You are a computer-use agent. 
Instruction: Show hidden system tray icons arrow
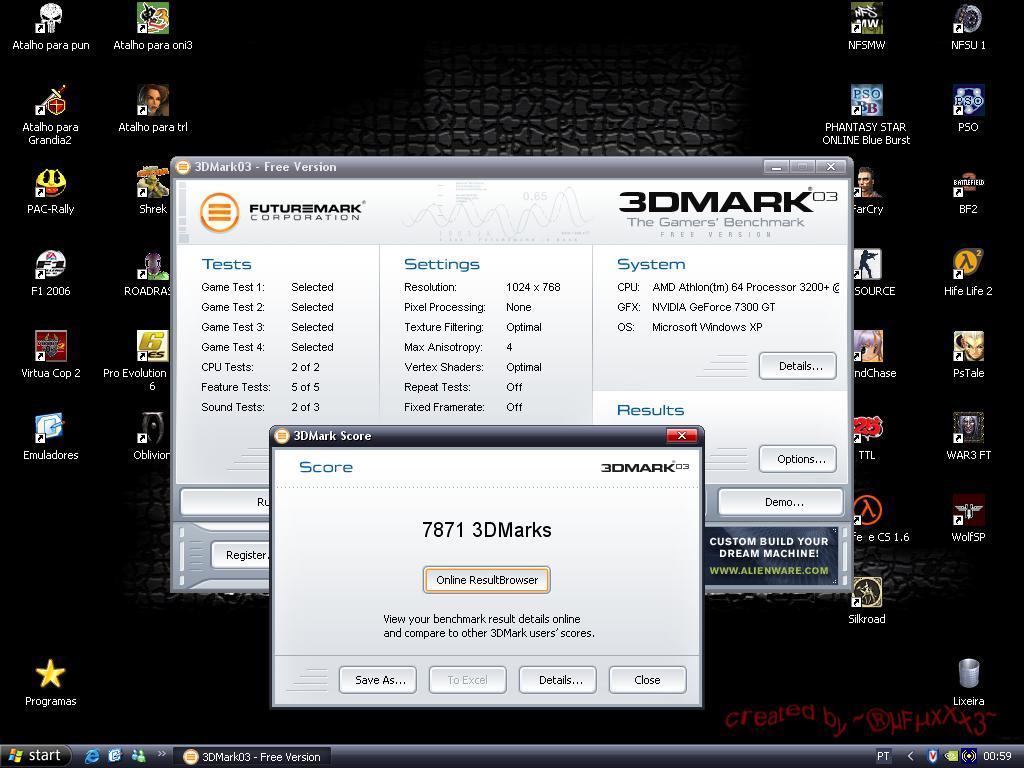pos(910,756)
